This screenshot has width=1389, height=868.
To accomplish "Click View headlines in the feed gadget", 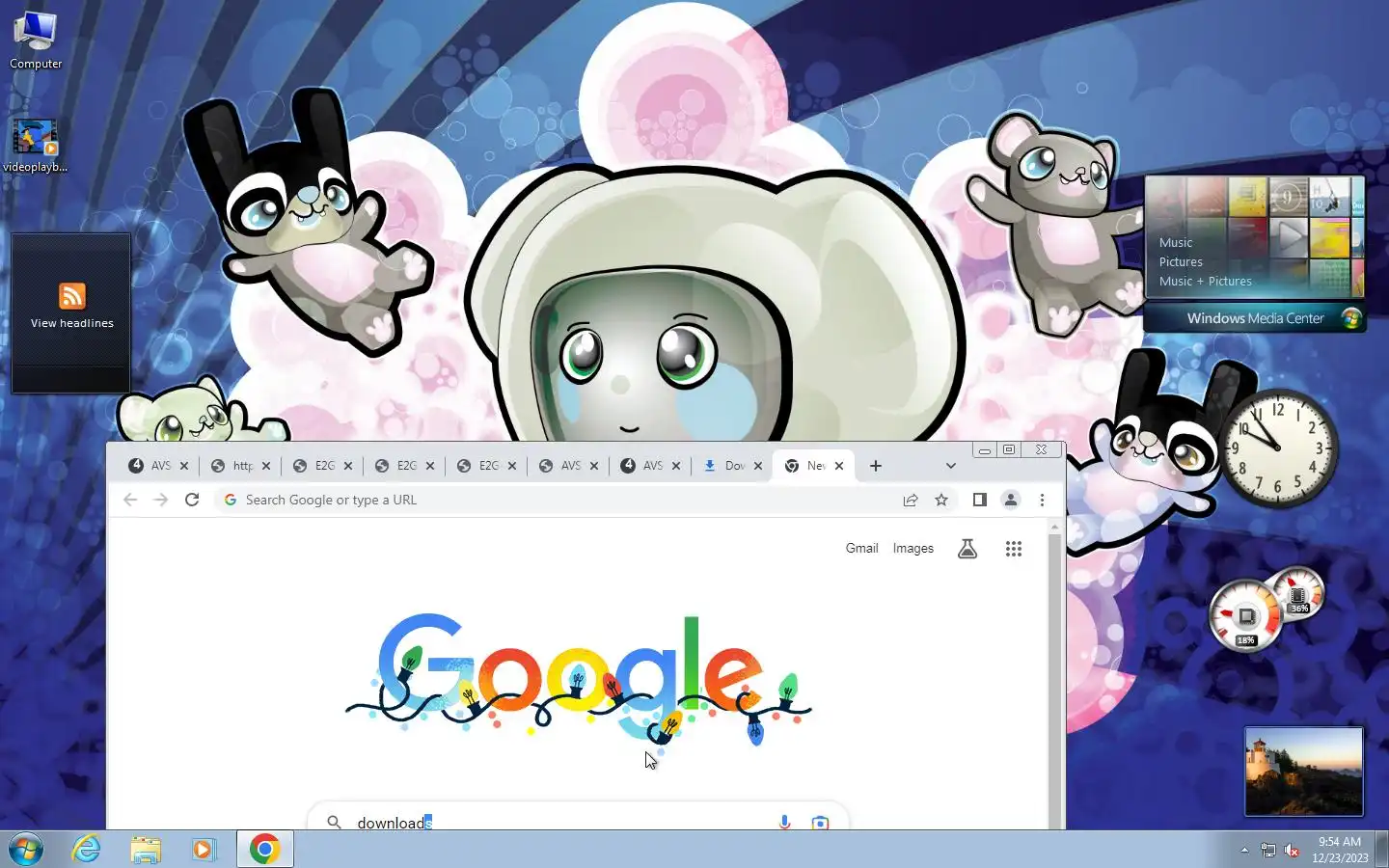I will coord(72,323).
